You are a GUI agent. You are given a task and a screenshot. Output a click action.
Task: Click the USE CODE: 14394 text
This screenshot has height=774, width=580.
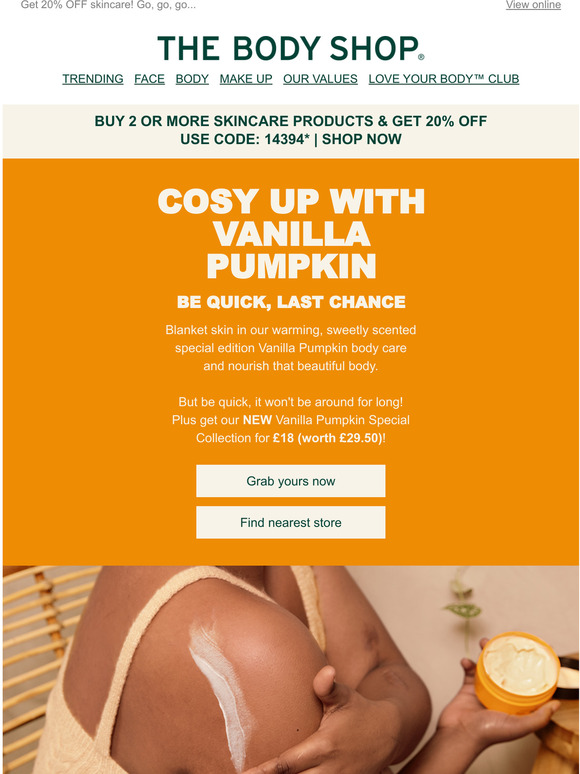point(245,139)
